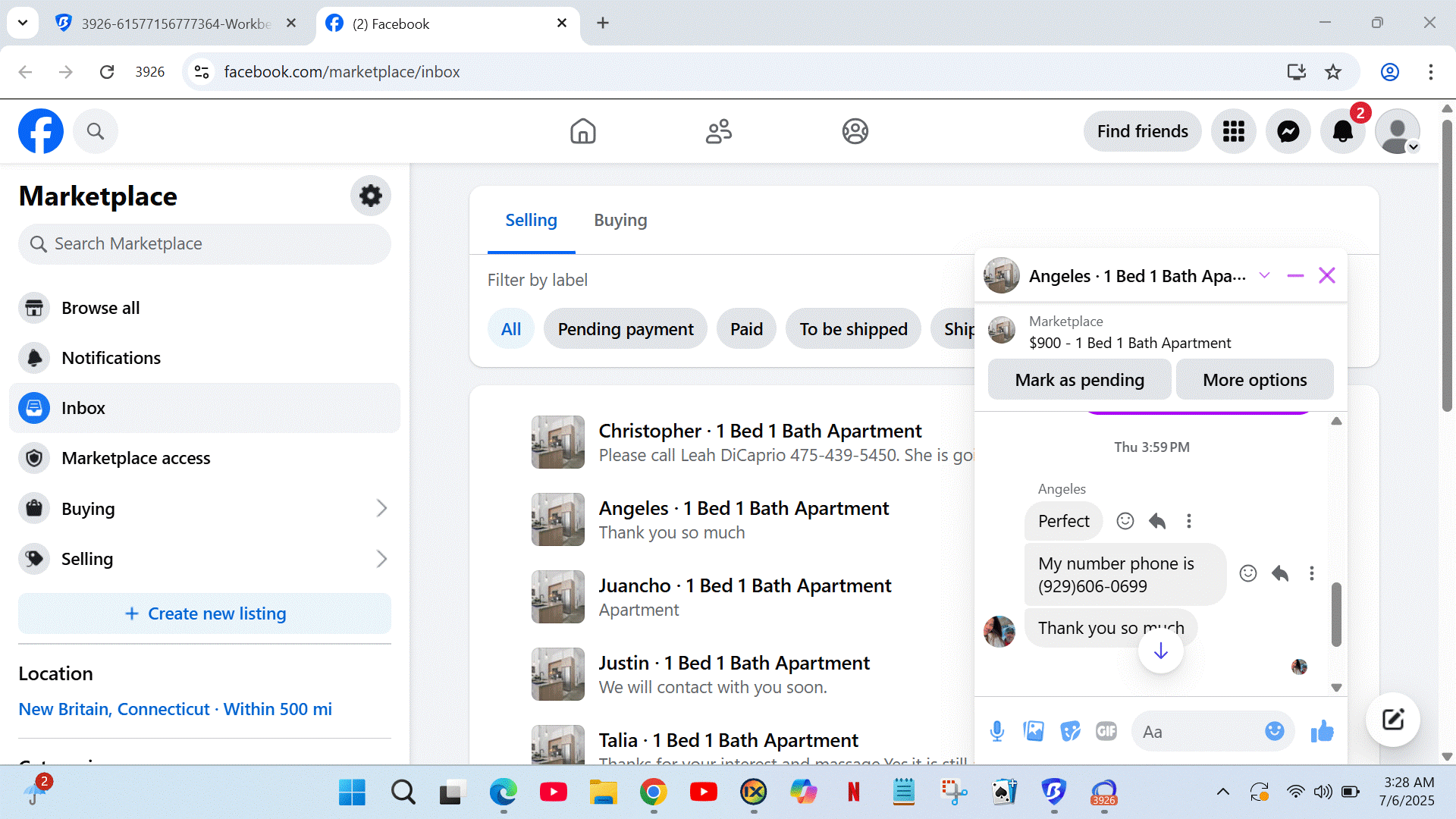The width and height of the screenshot is (1456, 819).
Task: Switch to the Buying tab
Action: point(620,220)
